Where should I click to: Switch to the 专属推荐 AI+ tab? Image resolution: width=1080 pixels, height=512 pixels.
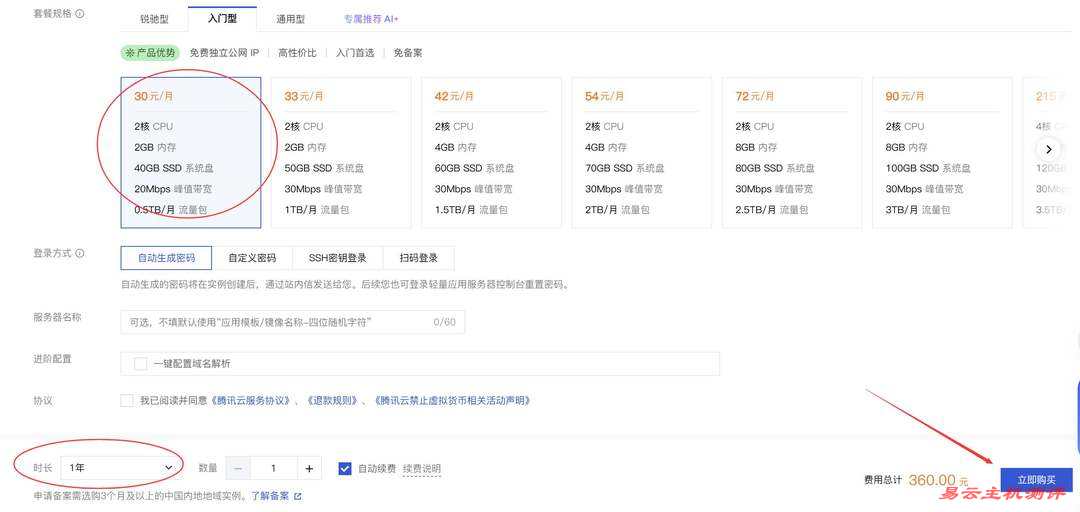[x=371, y=19]
